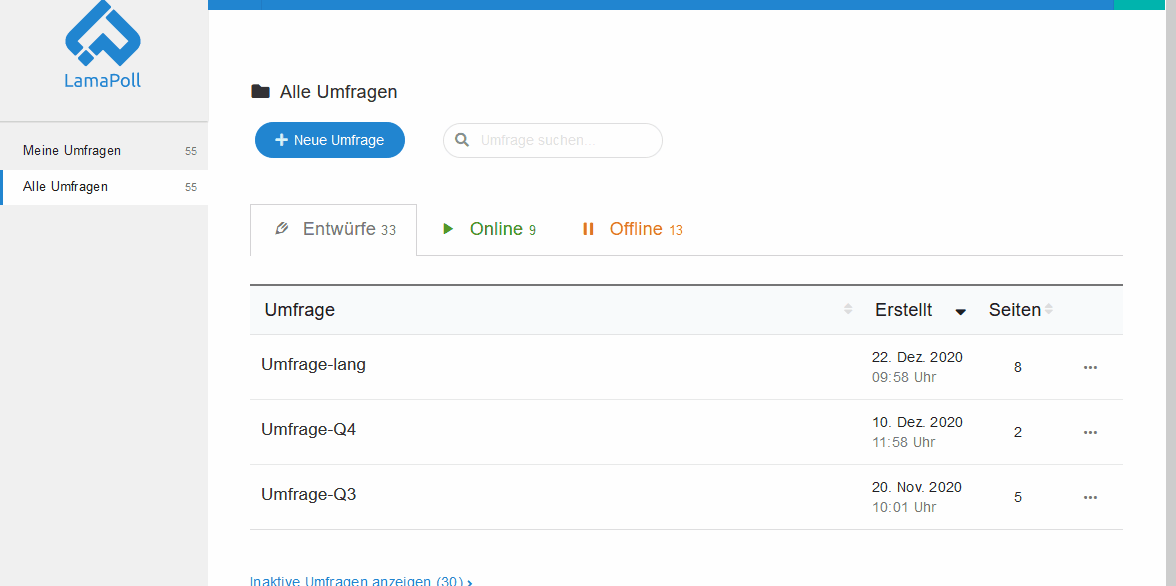Click the green play icon for Online

pos(448,229)
